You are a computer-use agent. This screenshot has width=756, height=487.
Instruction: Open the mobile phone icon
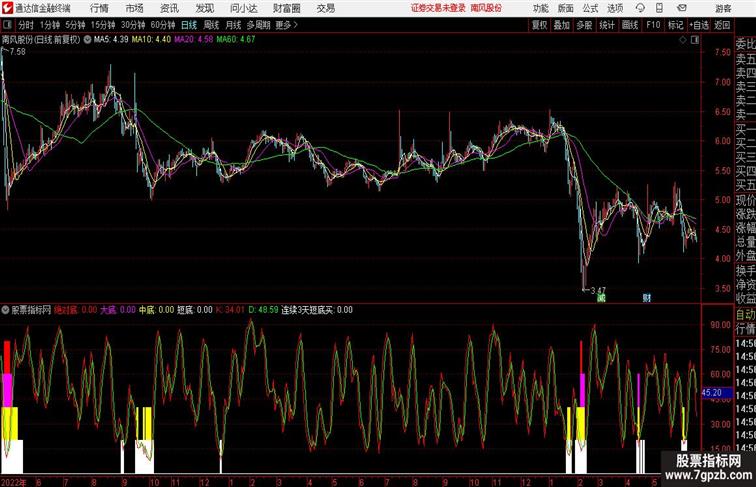659,8
